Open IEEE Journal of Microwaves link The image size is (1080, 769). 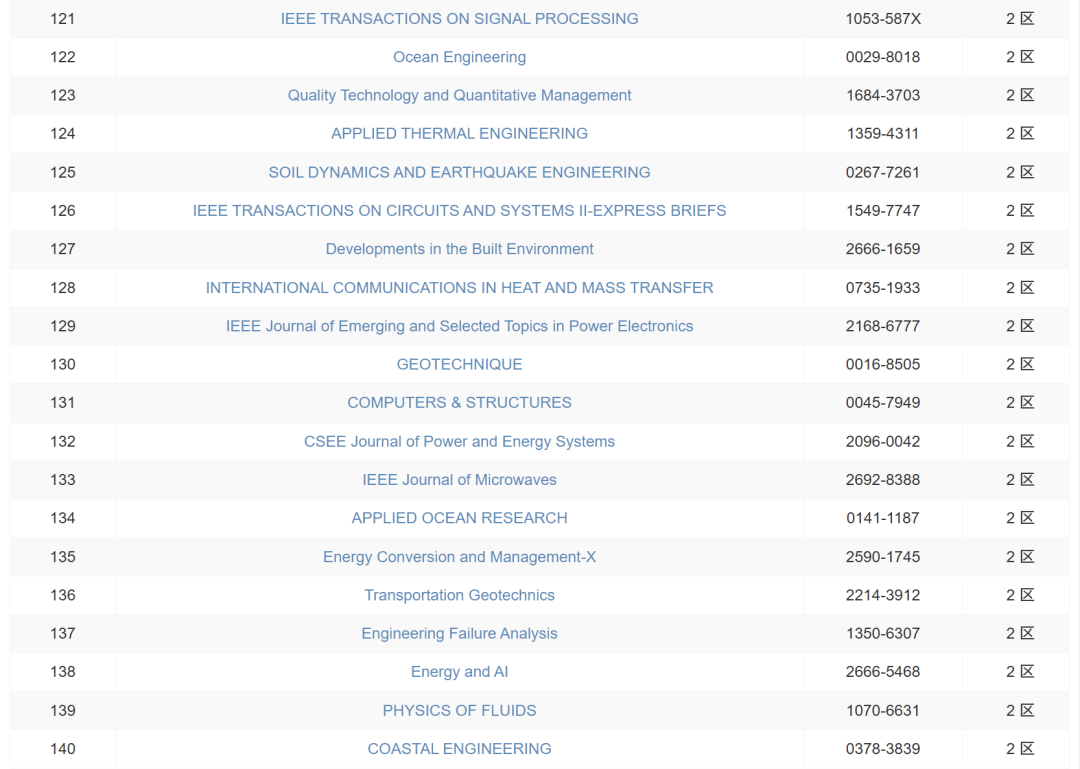coord(459,480)
